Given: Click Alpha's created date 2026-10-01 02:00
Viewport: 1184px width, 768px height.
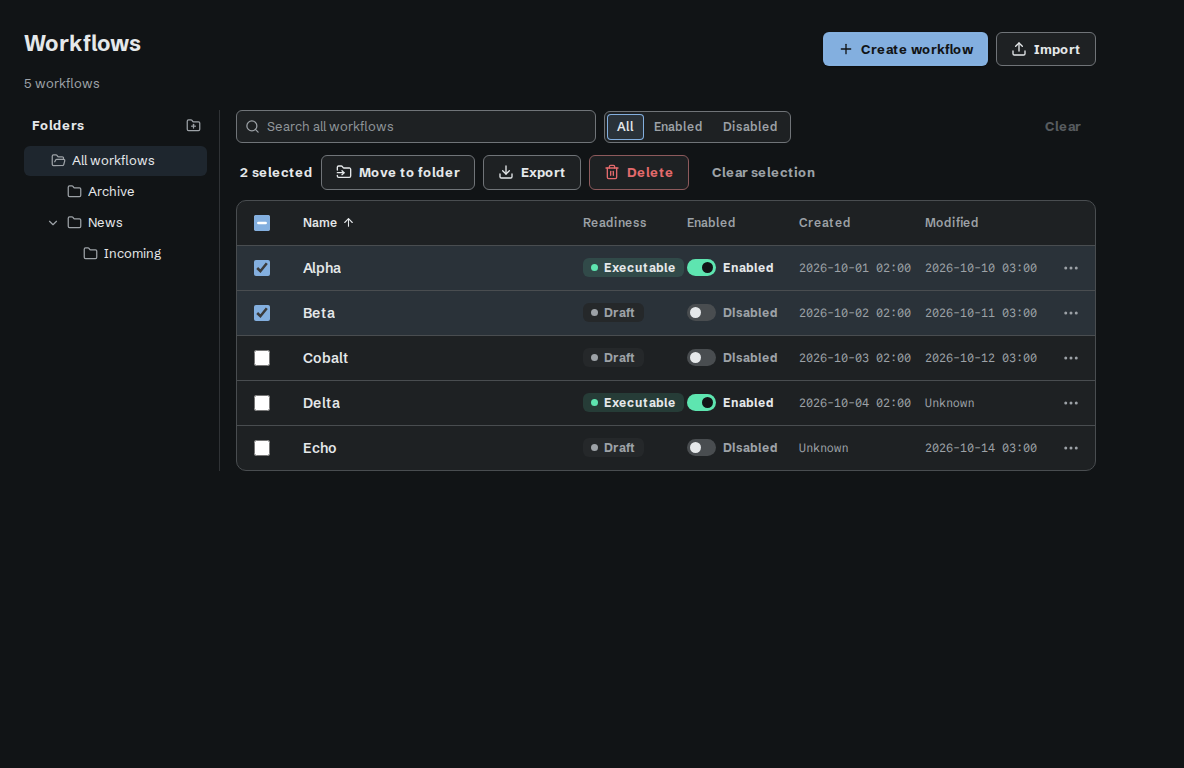Looking at the screenshot, I should pyautogui.click(x=855, y=268).
